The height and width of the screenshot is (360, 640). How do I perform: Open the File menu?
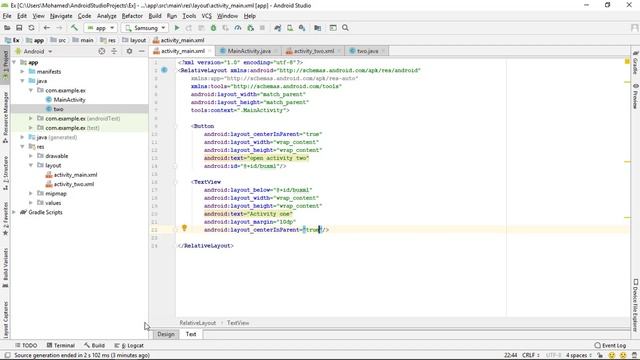click(7, 16)
